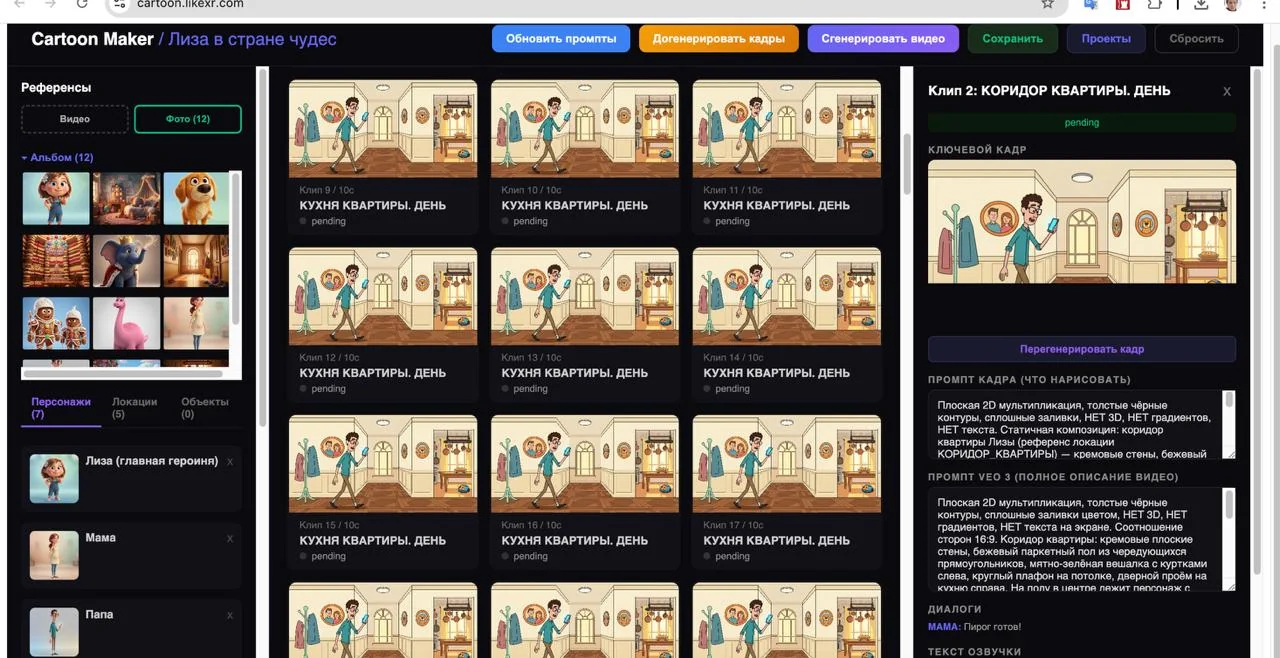Select the Клип 12 card
This screenshot has height=658, width=1280.
point(383,325)
